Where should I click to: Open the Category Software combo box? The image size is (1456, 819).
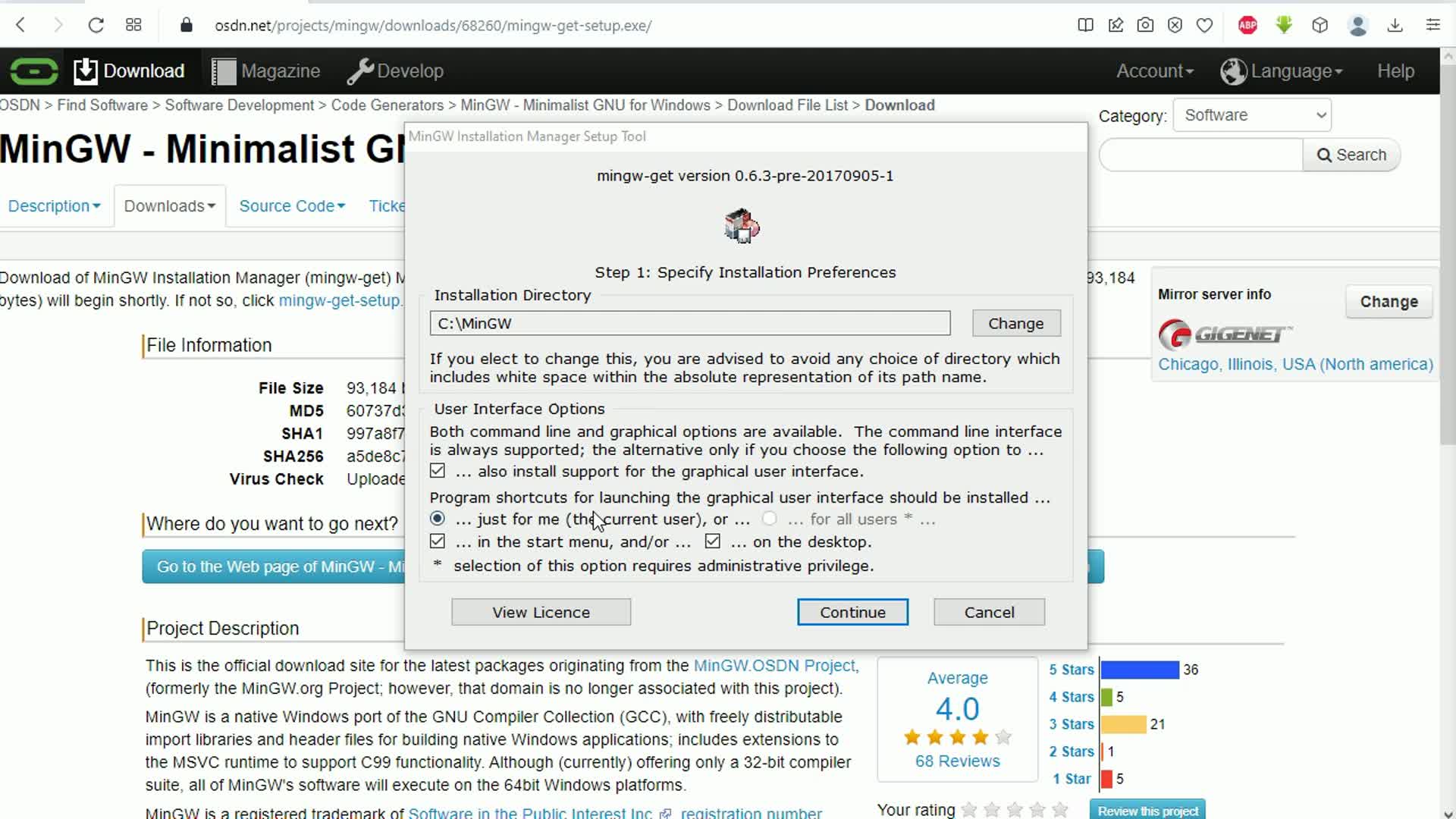tap(1252, 115)
